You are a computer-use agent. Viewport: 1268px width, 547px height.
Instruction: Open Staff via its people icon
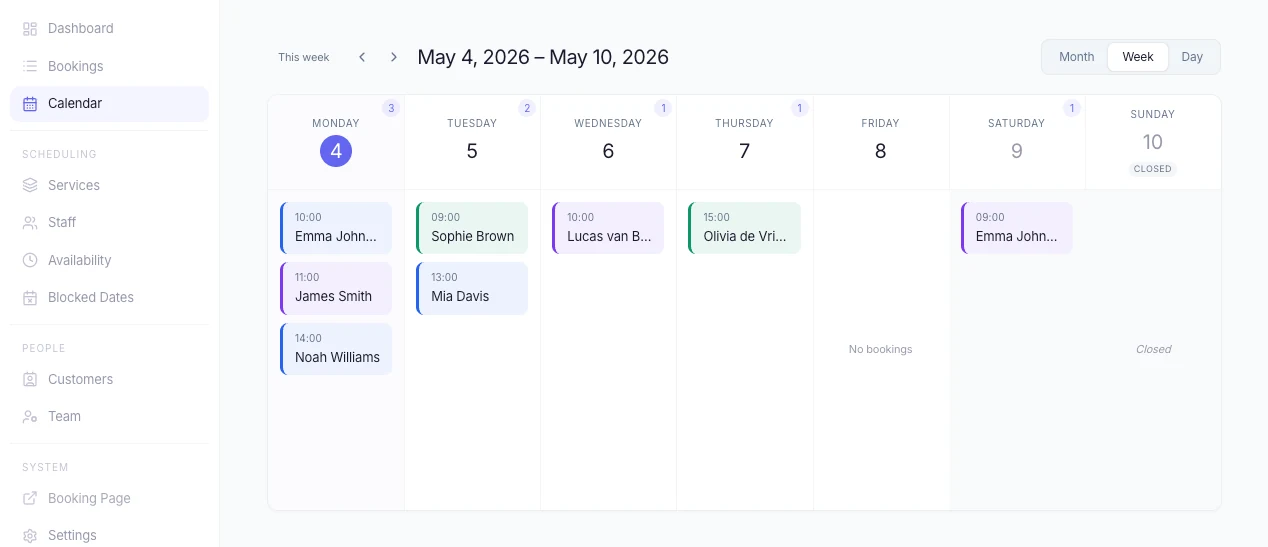(x=30, y=222)
